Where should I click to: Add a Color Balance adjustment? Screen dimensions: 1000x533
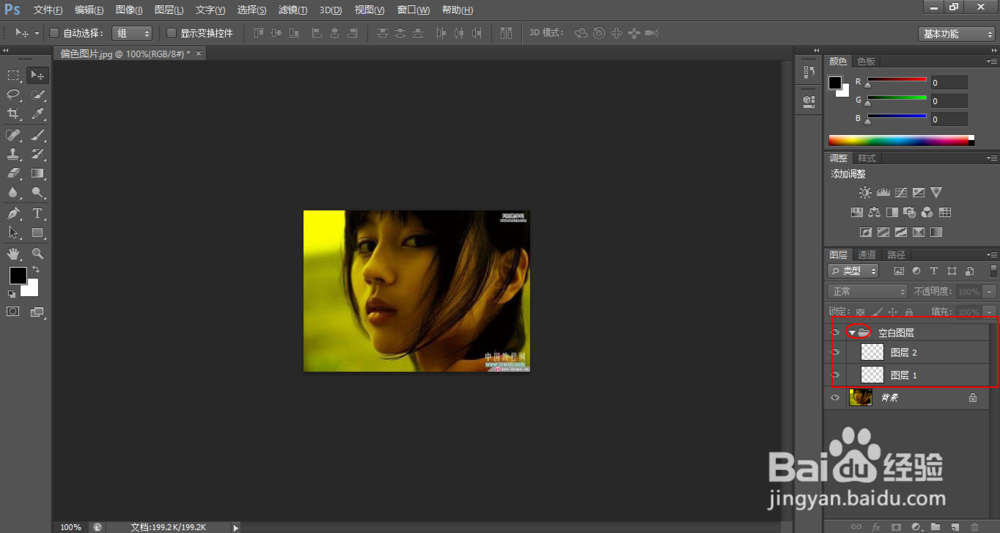pyautogui.click(x=874, y=212)
